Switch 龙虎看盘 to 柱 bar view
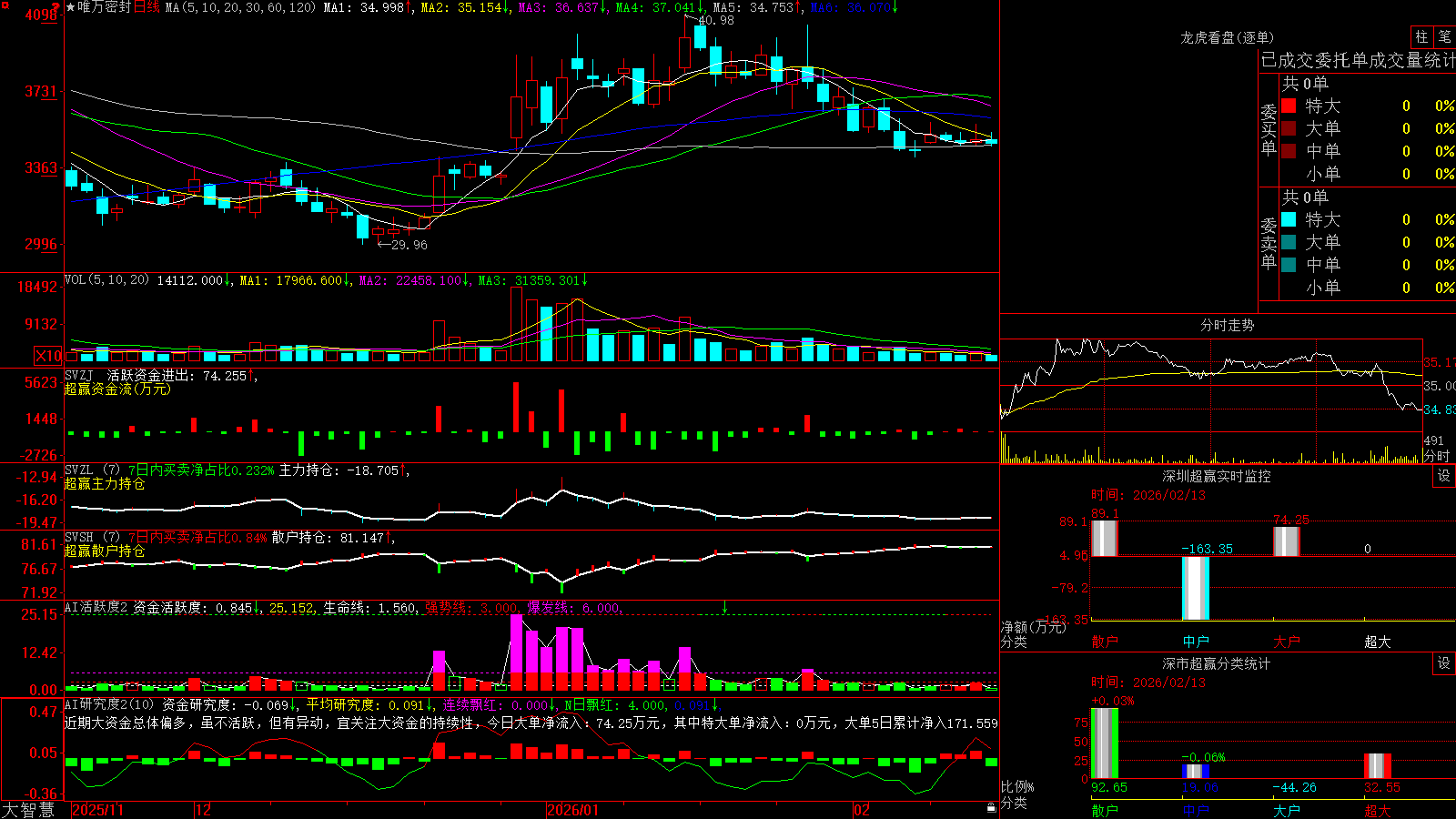This screenshot has width=1456, height=819. tap(1421, 36)
